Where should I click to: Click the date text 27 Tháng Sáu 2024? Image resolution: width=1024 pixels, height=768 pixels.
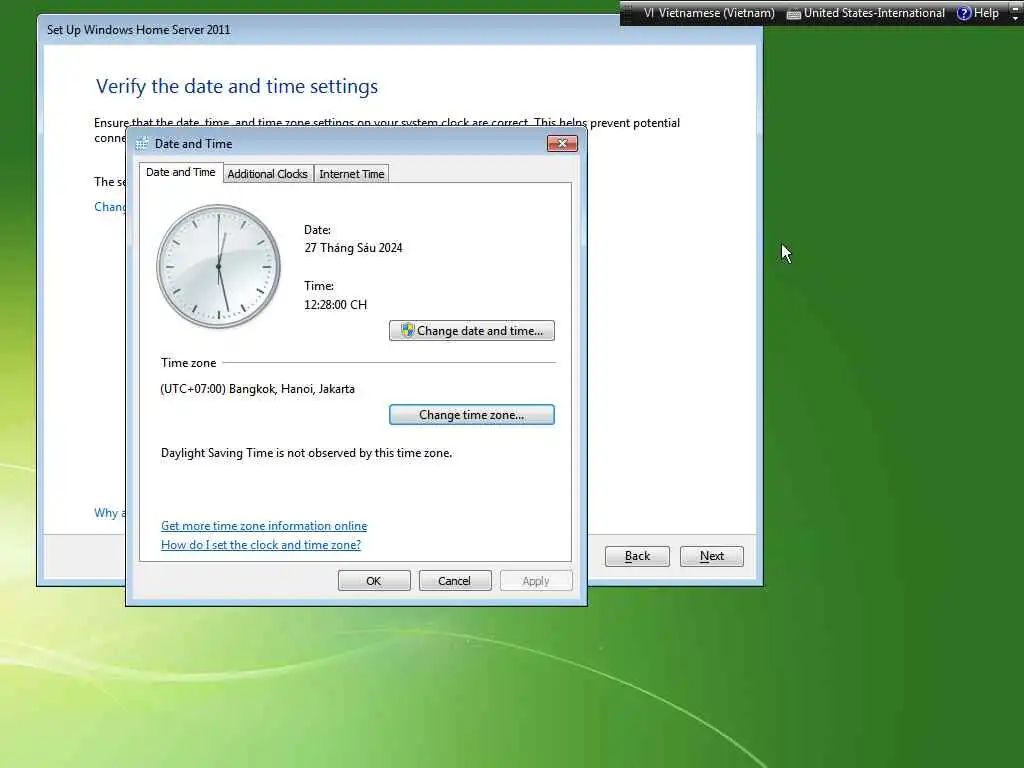[353, 248]
